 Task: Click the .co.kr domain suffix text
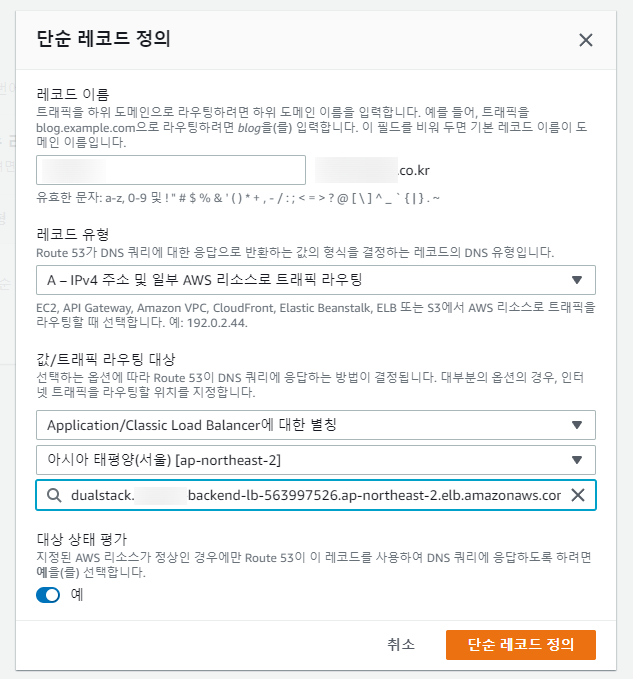pos(414,171)
